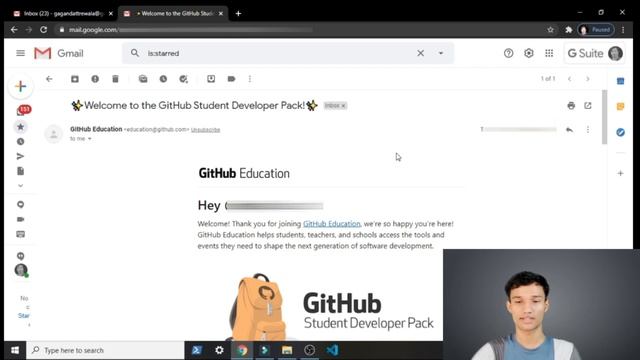Open Calendar in the side panel
This screenshot has height=360, width=640.
[x=620, y=81]
